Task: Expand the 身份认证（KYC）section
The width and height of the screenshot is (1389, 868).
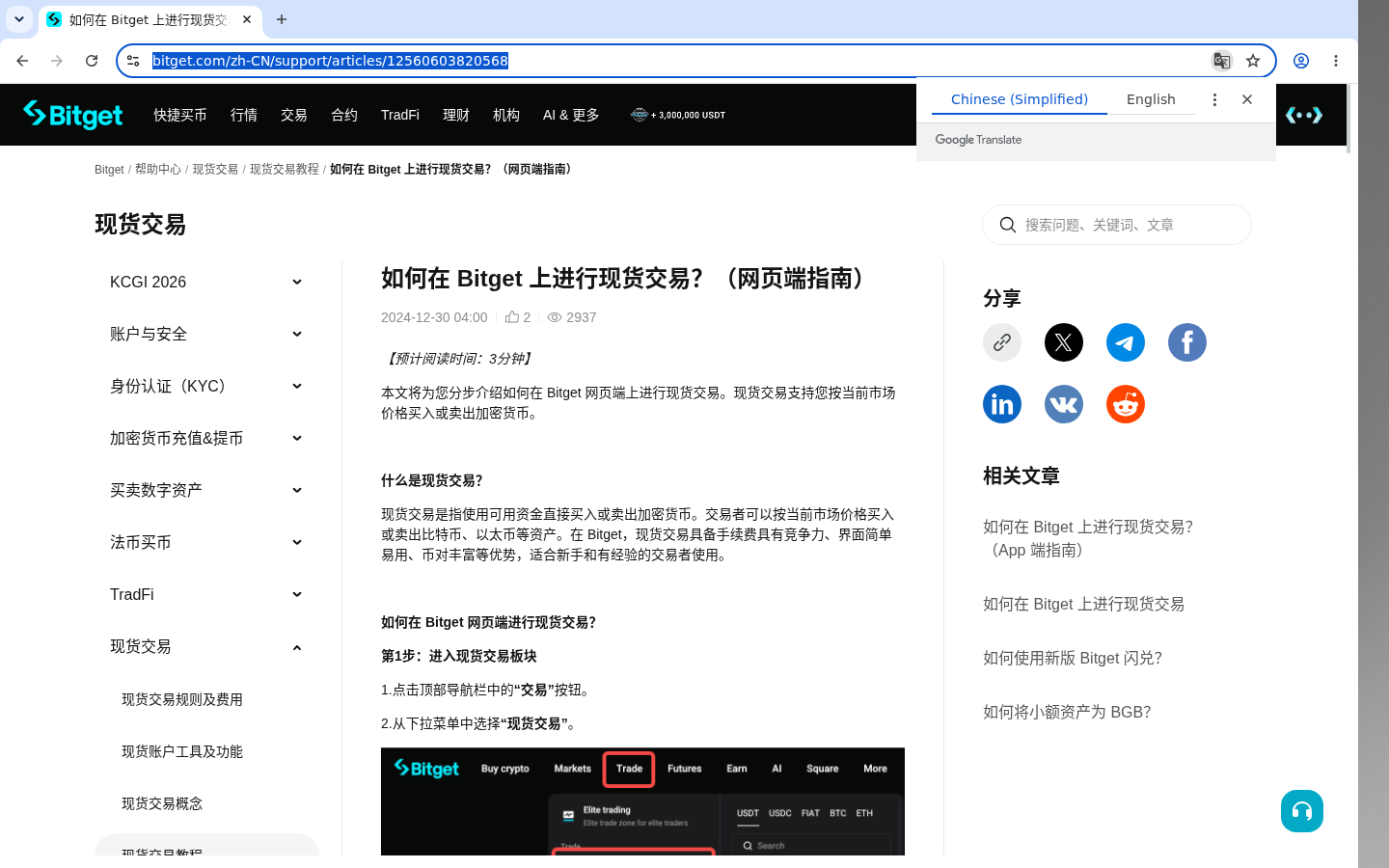Action: tap(206, 386)
